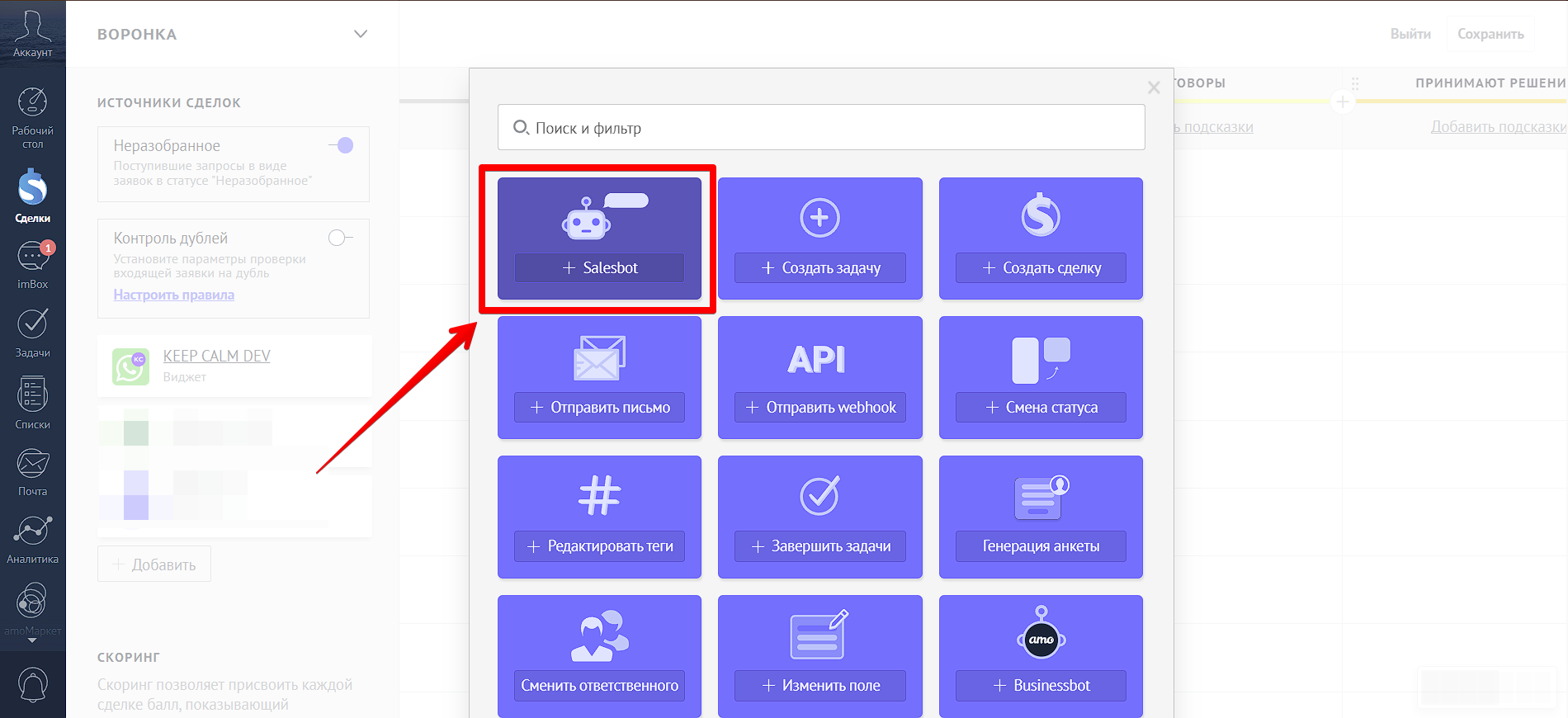Screen dimensions: 1568x718
Task: Click the Сменить ответственного button
Action: coord(599,685)
